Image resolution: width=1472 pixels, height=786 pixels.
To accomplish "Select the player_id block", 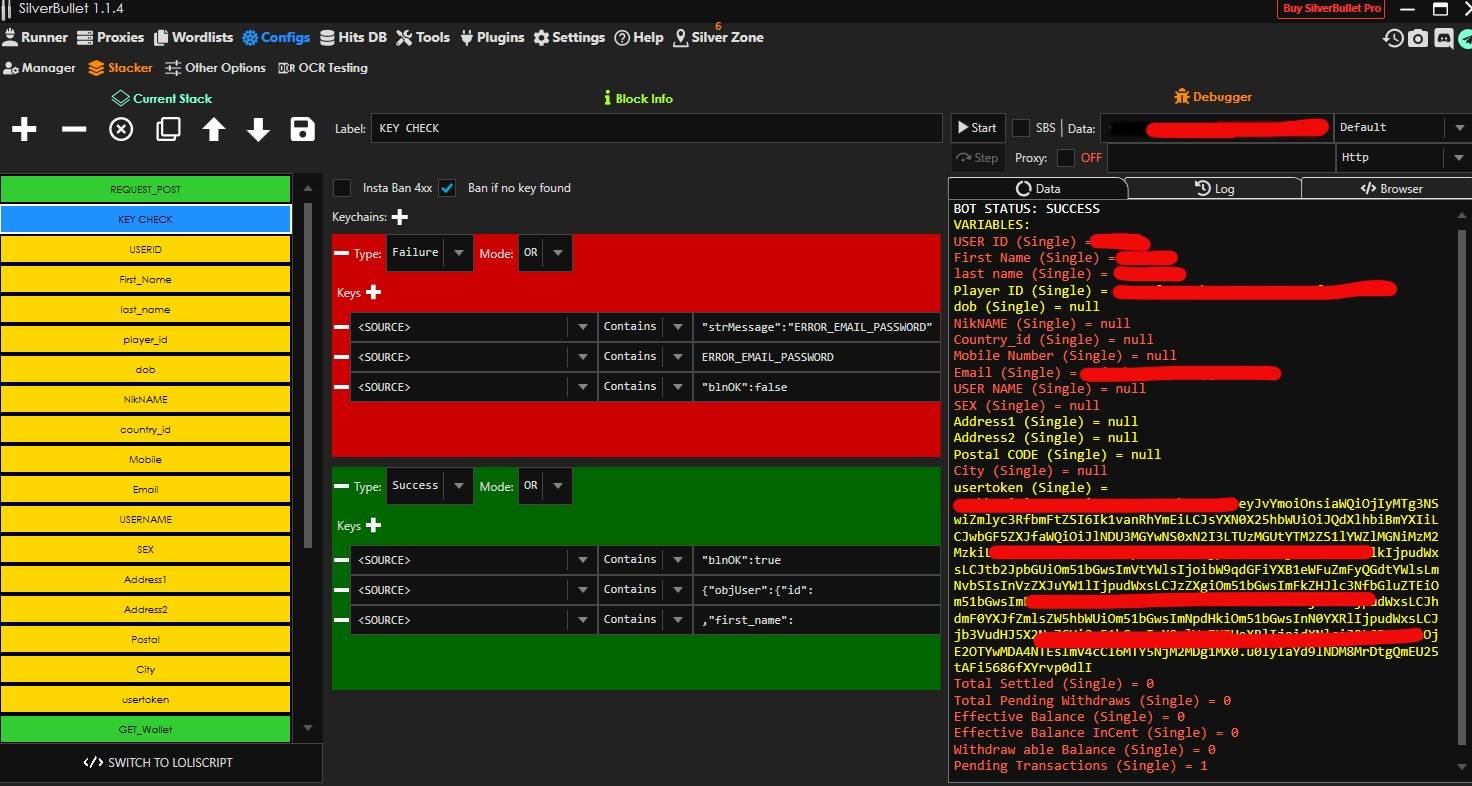I will tap(146, 339).
